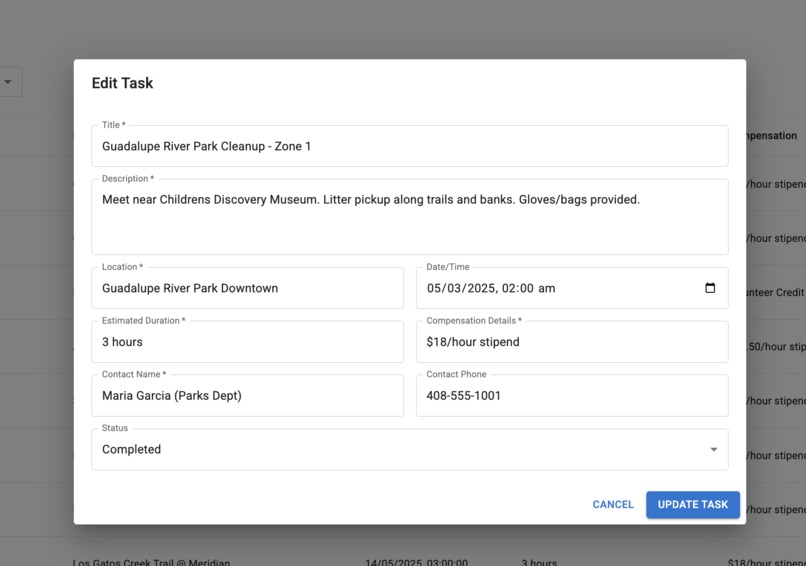This screenshot has height=566, width=806.
Task: Click the '.50/hour stip' cell in background table
Action: [x=776, y=347]
